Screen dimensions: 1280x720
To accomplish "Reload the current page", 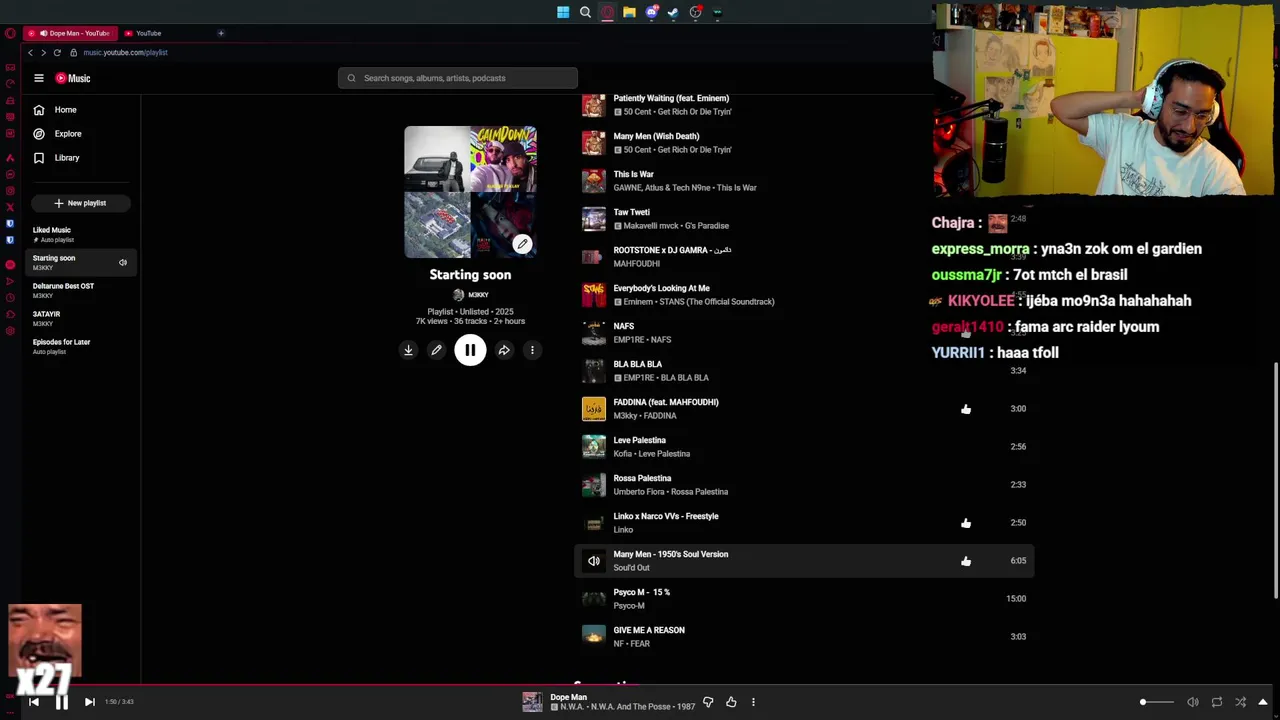I will pos(57,52).
